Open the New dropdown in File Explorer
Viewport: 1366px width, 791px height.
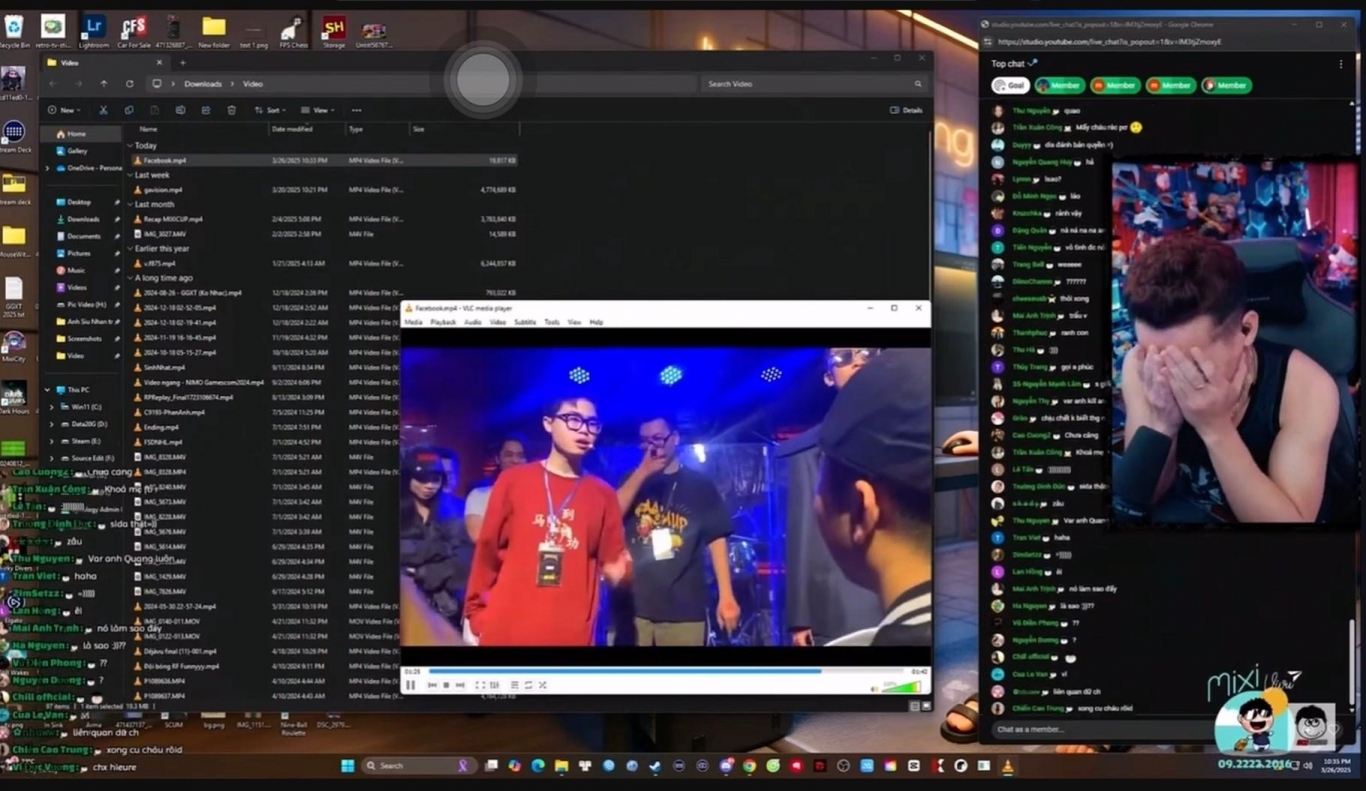[64, 110]
